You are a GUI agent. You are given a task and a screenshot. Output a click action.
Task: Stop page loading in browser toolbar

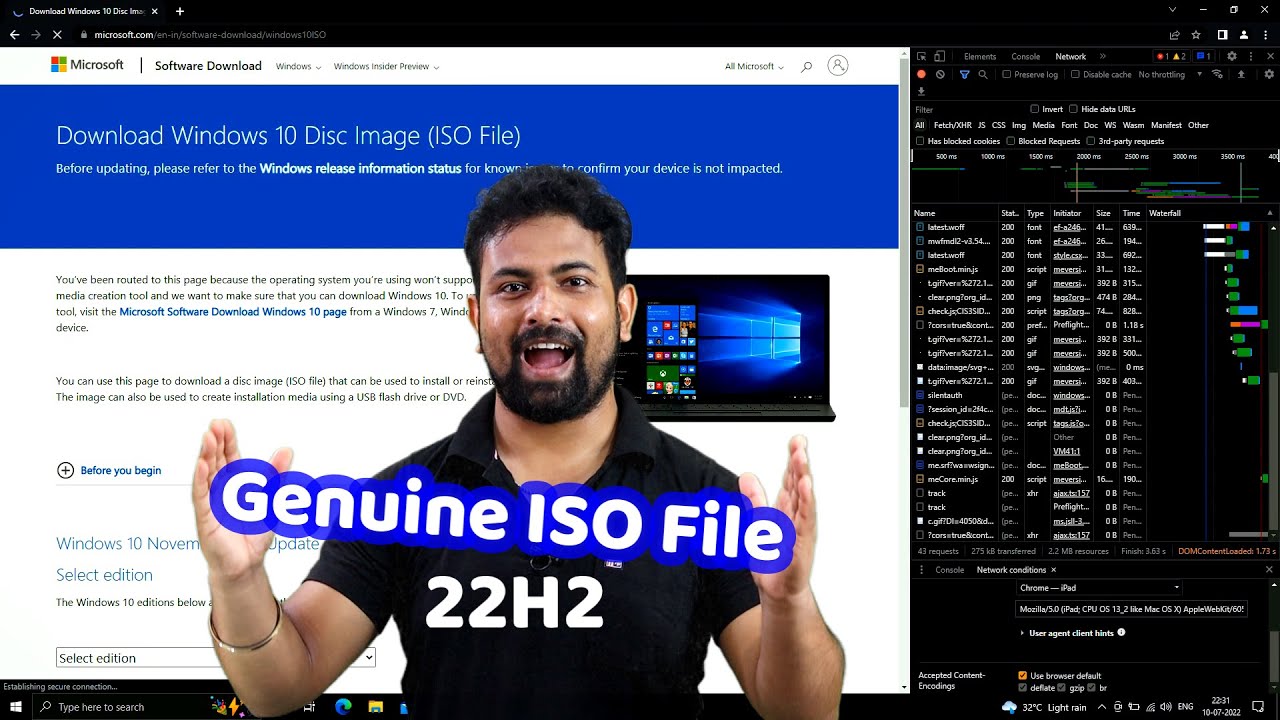tap(57, 35)
